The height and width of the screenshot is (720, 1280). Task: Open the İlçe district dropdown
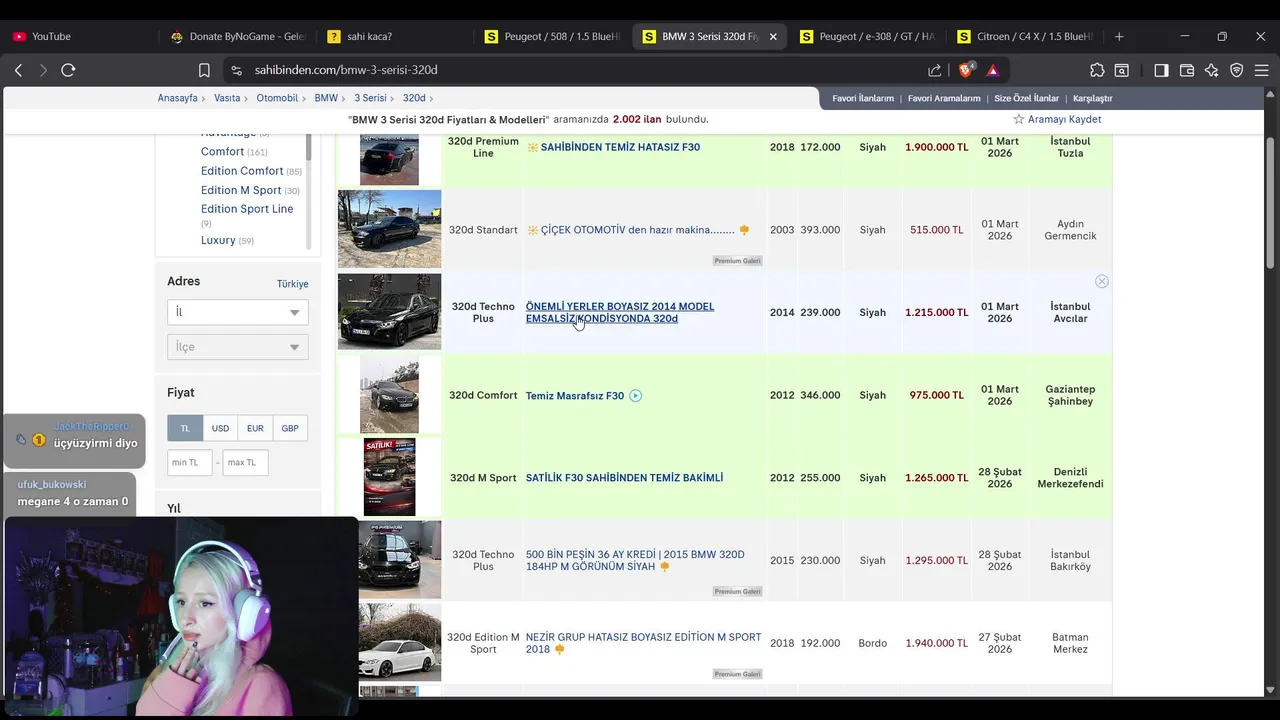click(238, 347)
